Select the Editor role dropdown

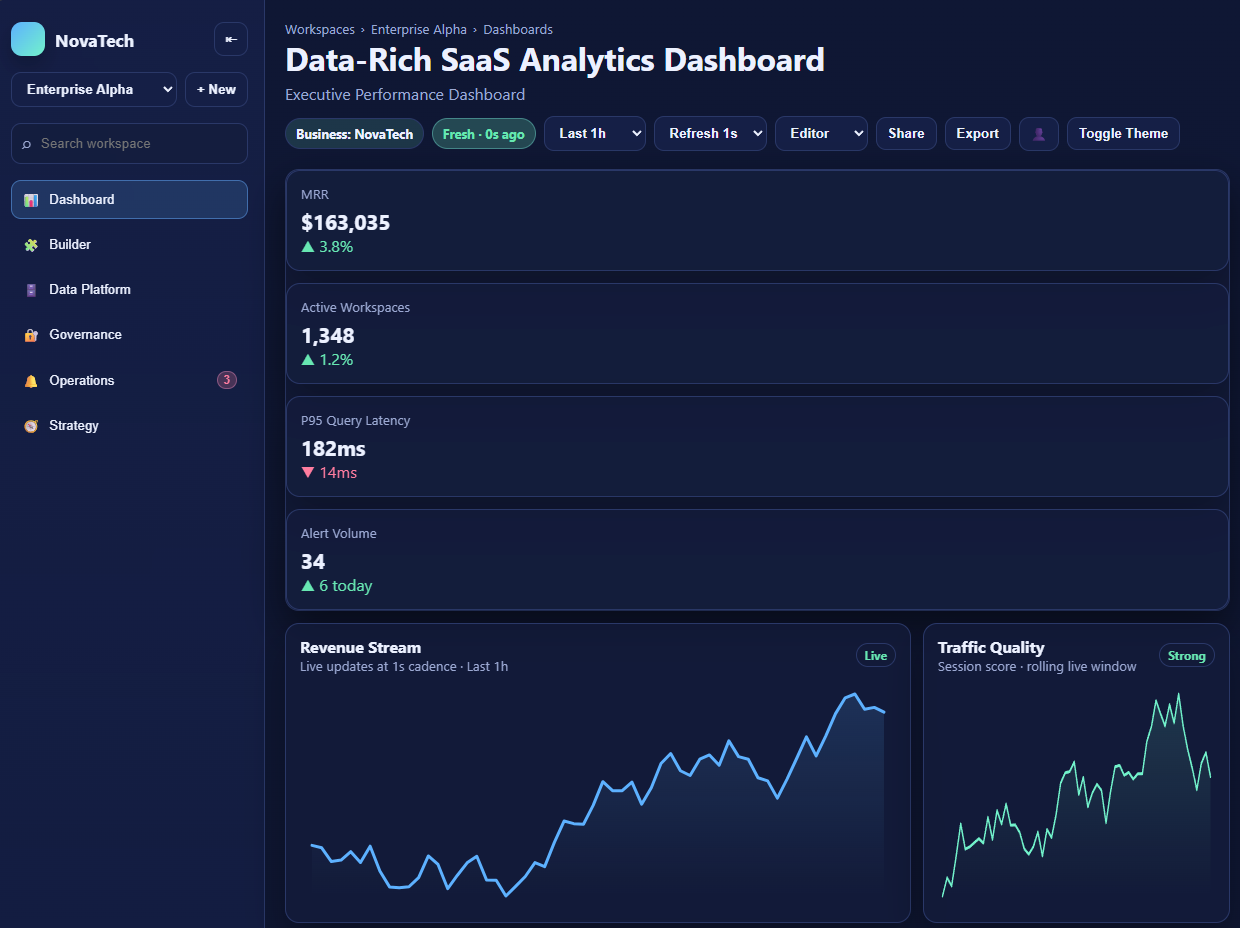[x=821, y=133]
